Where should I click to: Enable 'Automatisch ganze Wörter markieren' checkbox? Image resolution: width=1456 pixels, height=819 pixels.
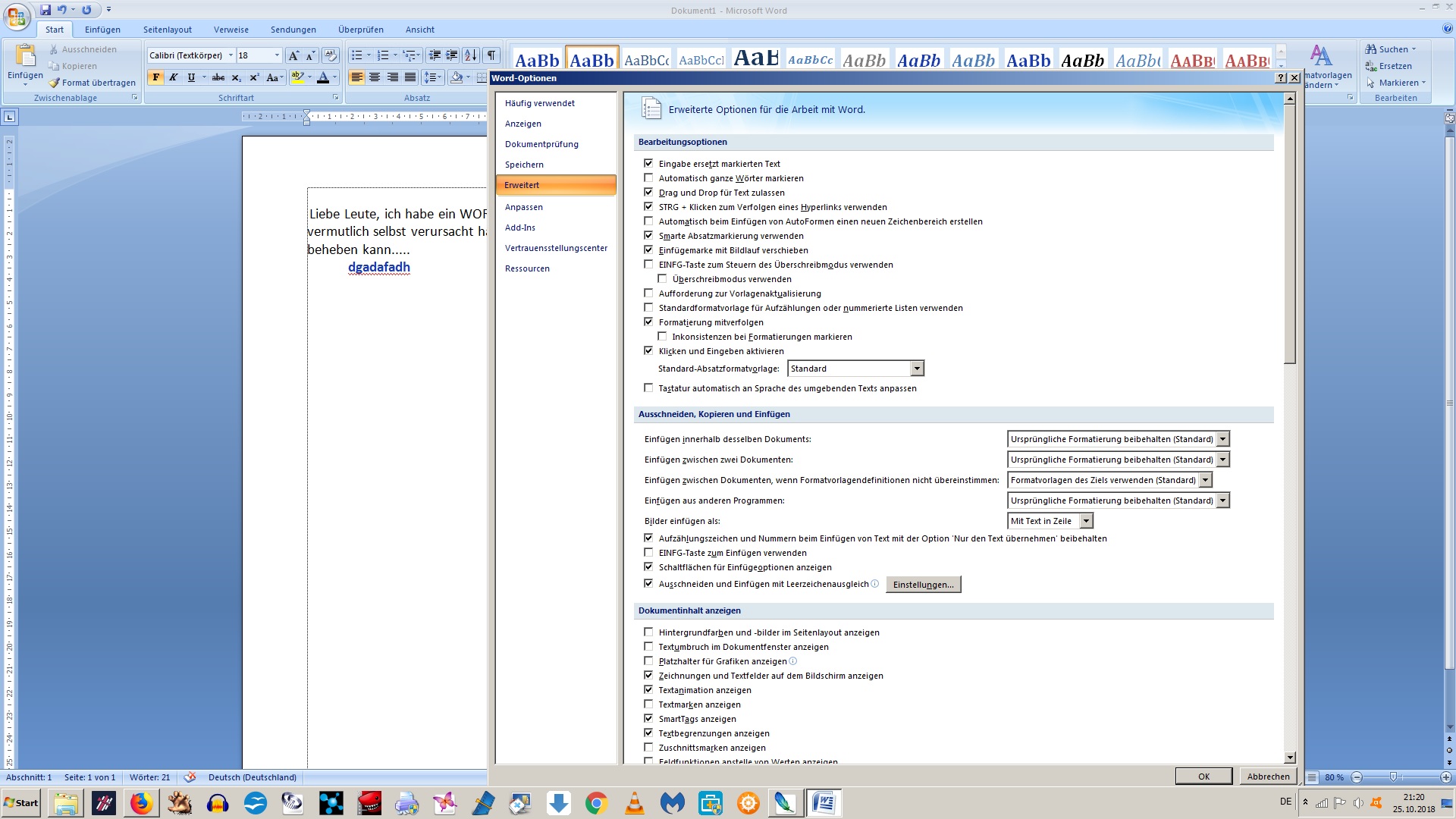coord(648,178)
